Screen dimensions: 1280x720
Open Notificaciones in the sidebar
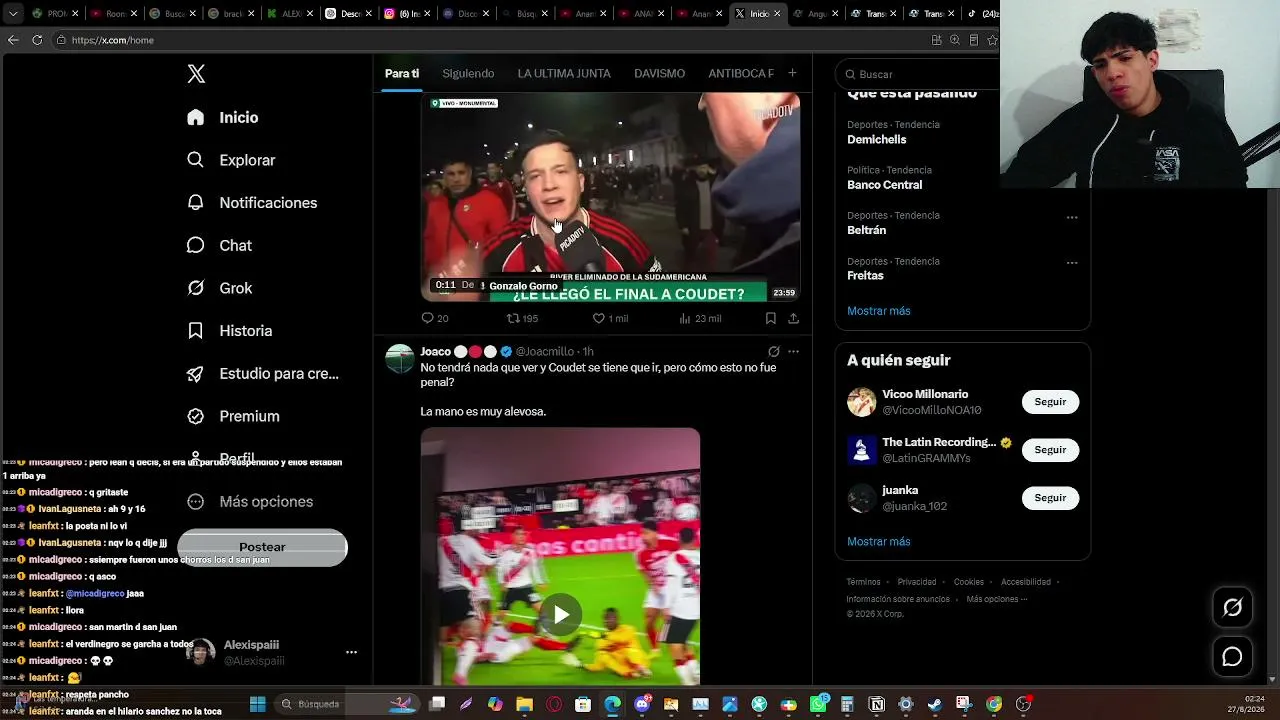click(252, 202)
